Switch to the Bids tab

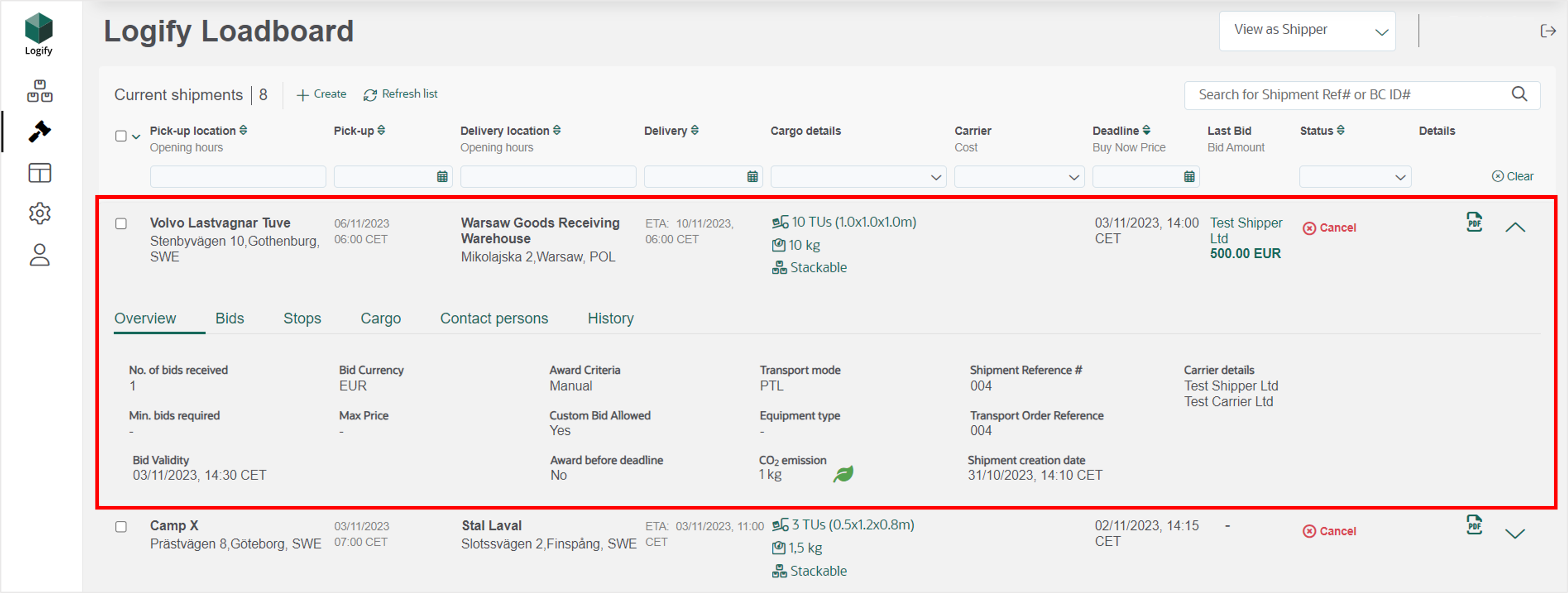(x=230, y=318)
